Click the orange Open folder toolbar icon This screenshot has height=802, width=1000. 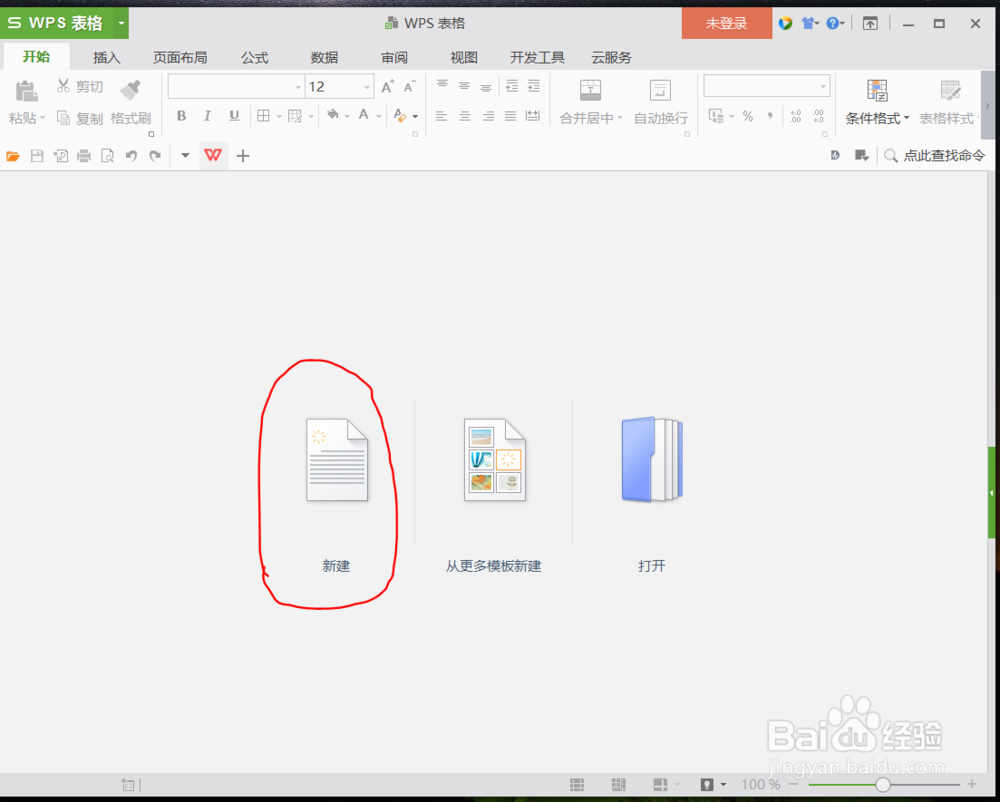(x=13, y=156)
